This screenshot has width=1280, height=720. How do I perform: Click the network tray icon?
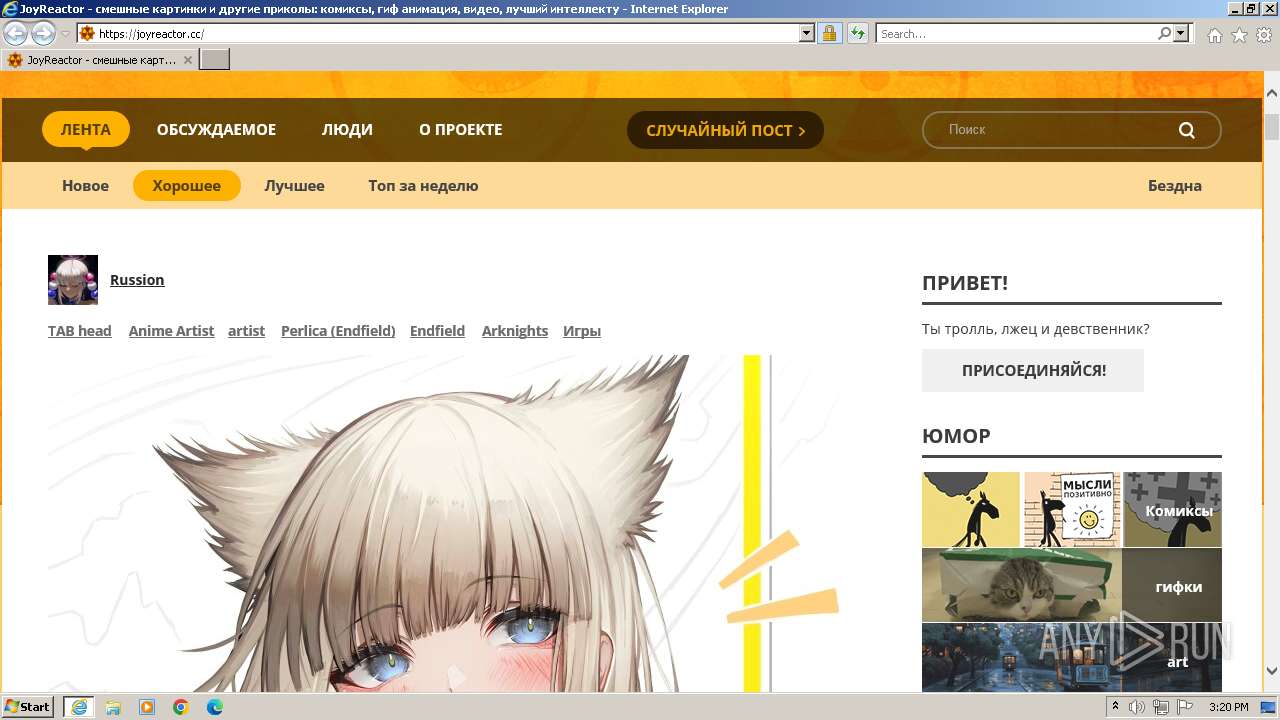click(x=1161, y=707)
